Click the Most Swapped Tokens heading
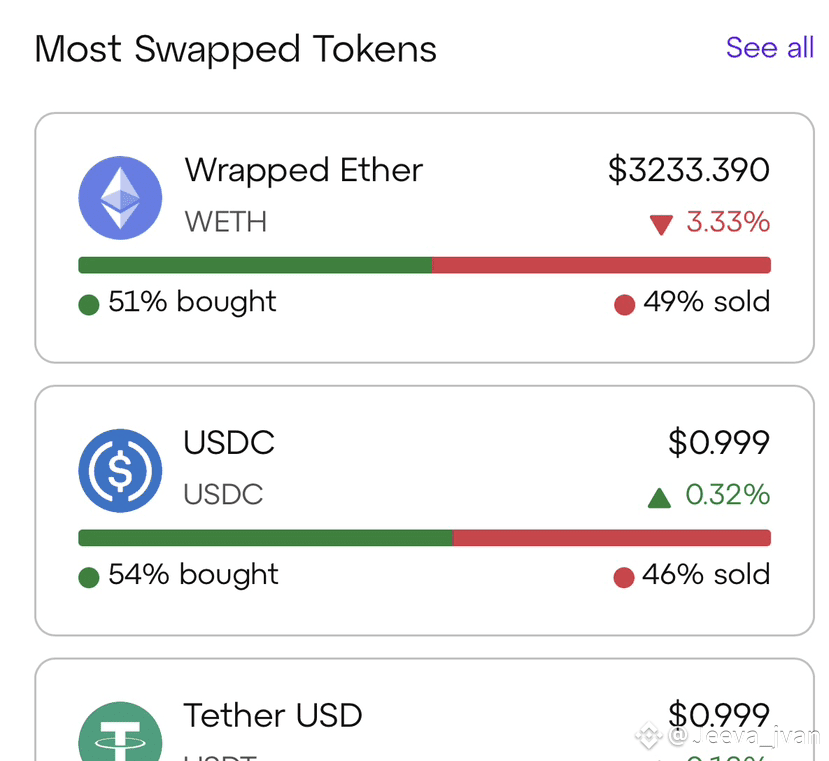 [235, 49]
